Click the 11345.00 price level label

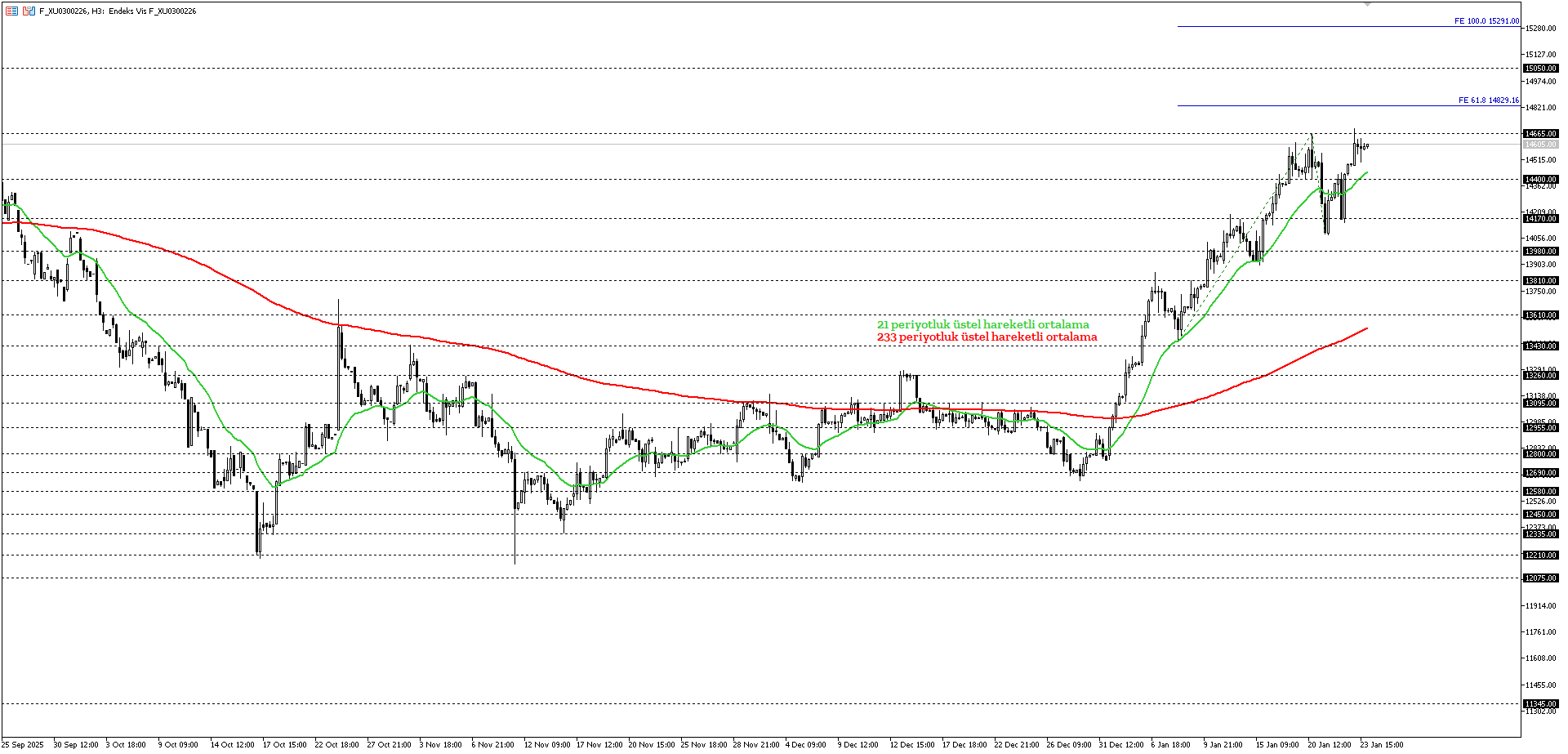[x=1542, y=703]
